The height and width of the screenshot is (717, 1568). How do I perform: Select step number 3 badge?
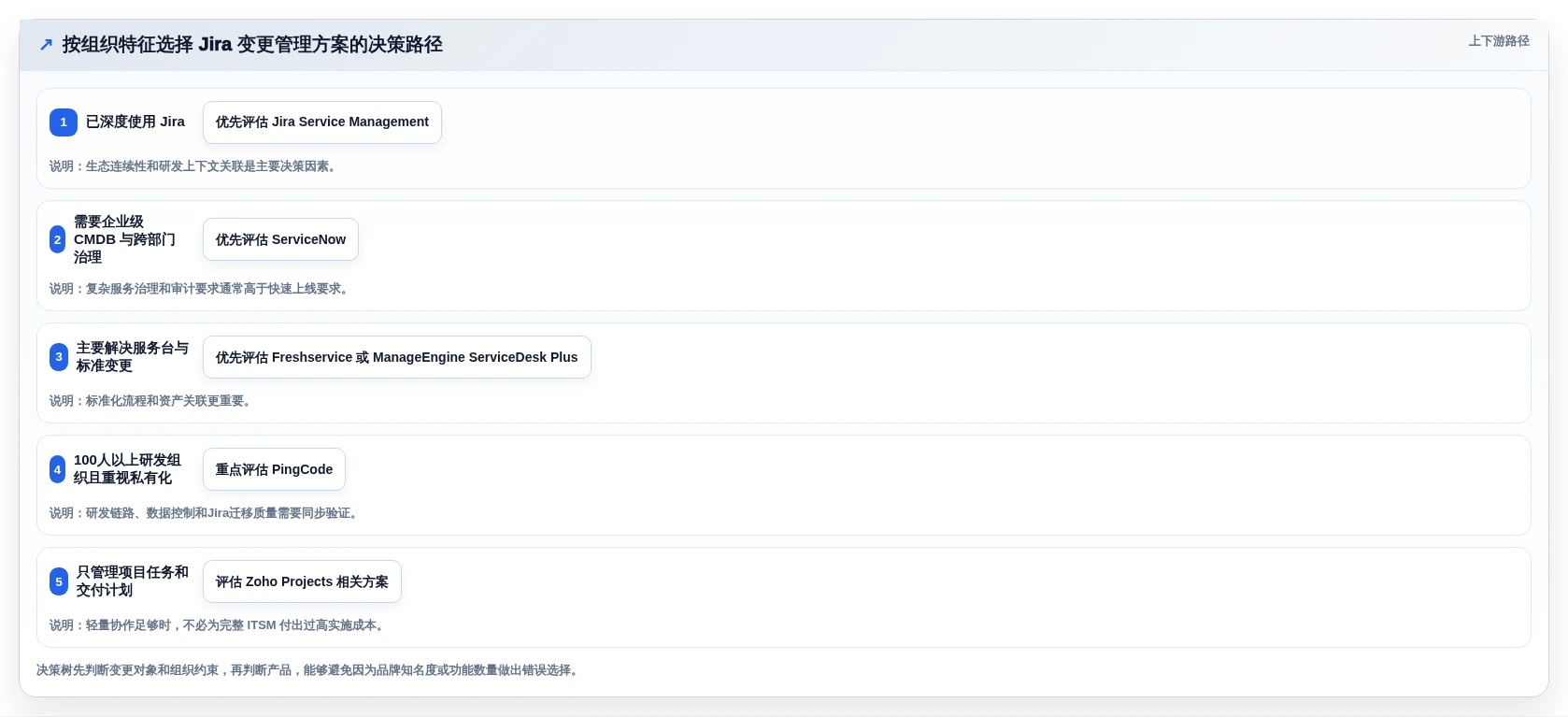[59, 357]
